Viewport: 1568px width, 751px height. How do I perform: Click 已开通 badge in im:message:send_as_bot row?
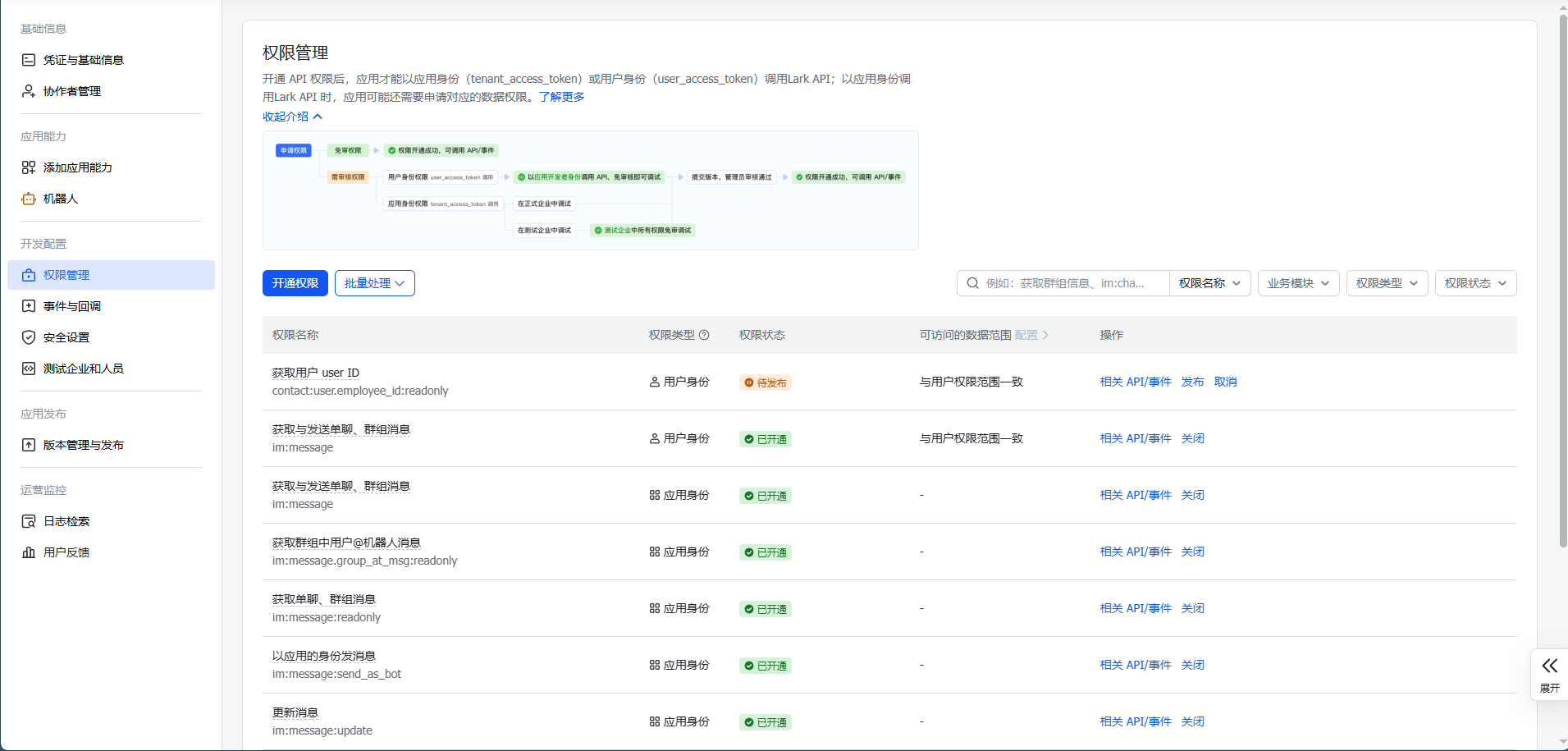tap(765, 666)
